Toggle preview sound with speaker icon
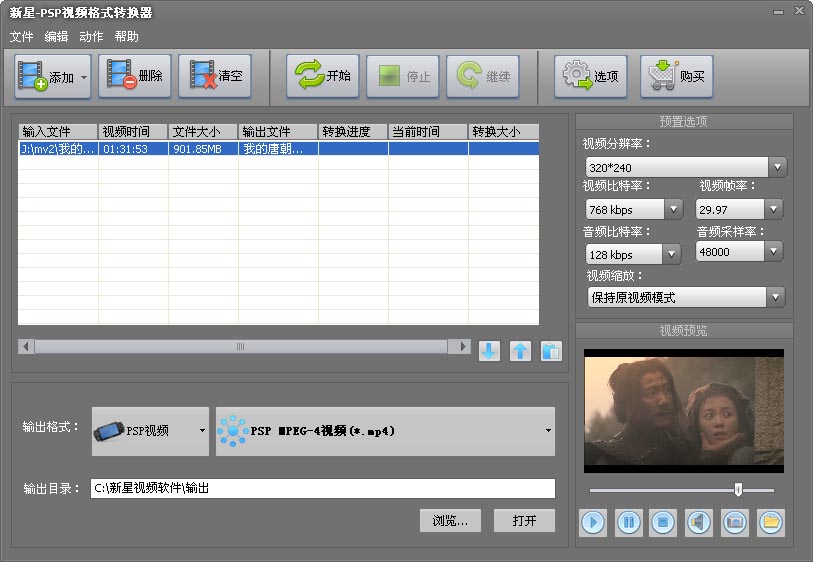 (698, 521)
